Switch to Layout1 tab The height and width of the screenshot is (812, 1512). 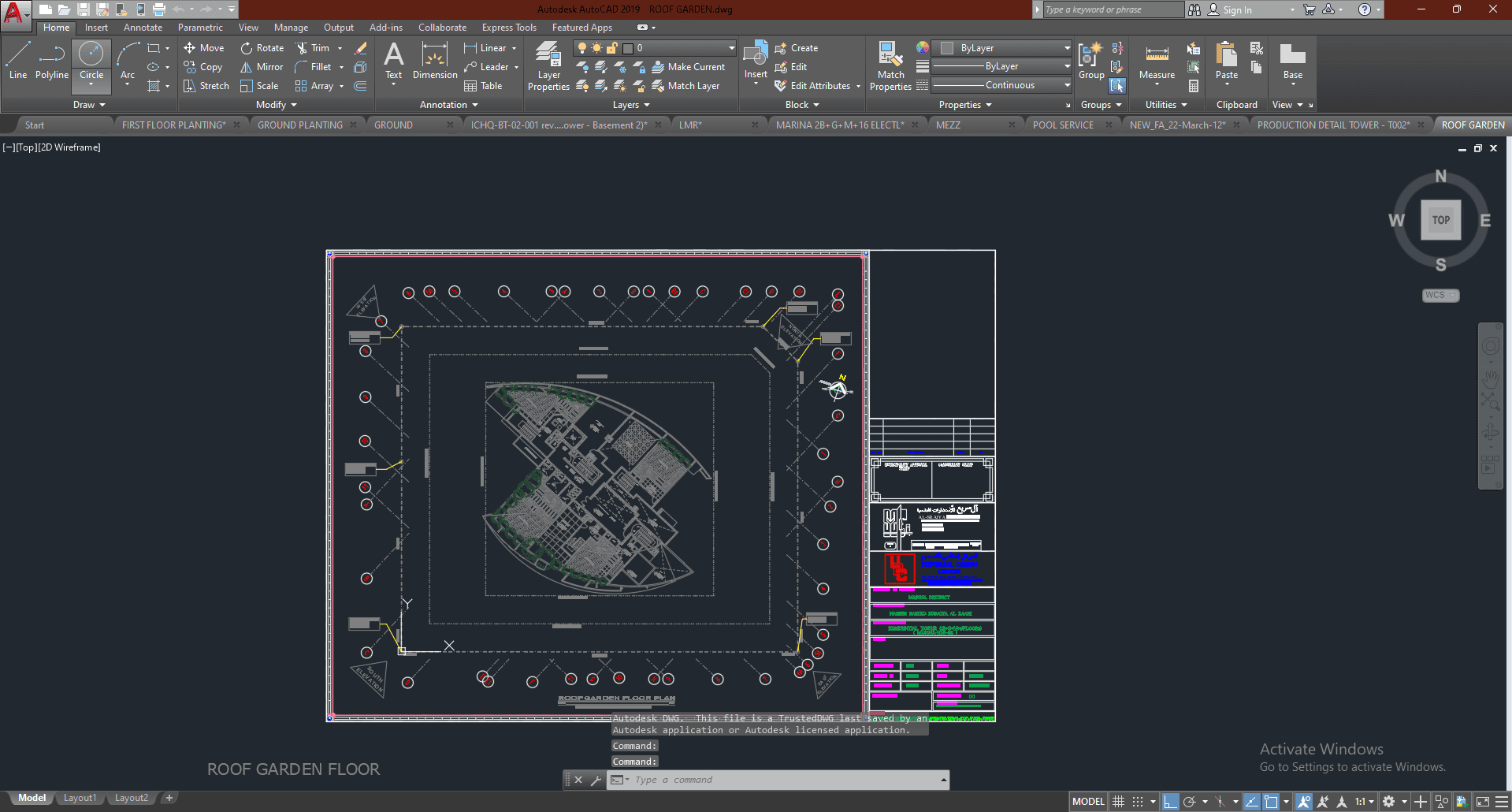tap(80, 798)
